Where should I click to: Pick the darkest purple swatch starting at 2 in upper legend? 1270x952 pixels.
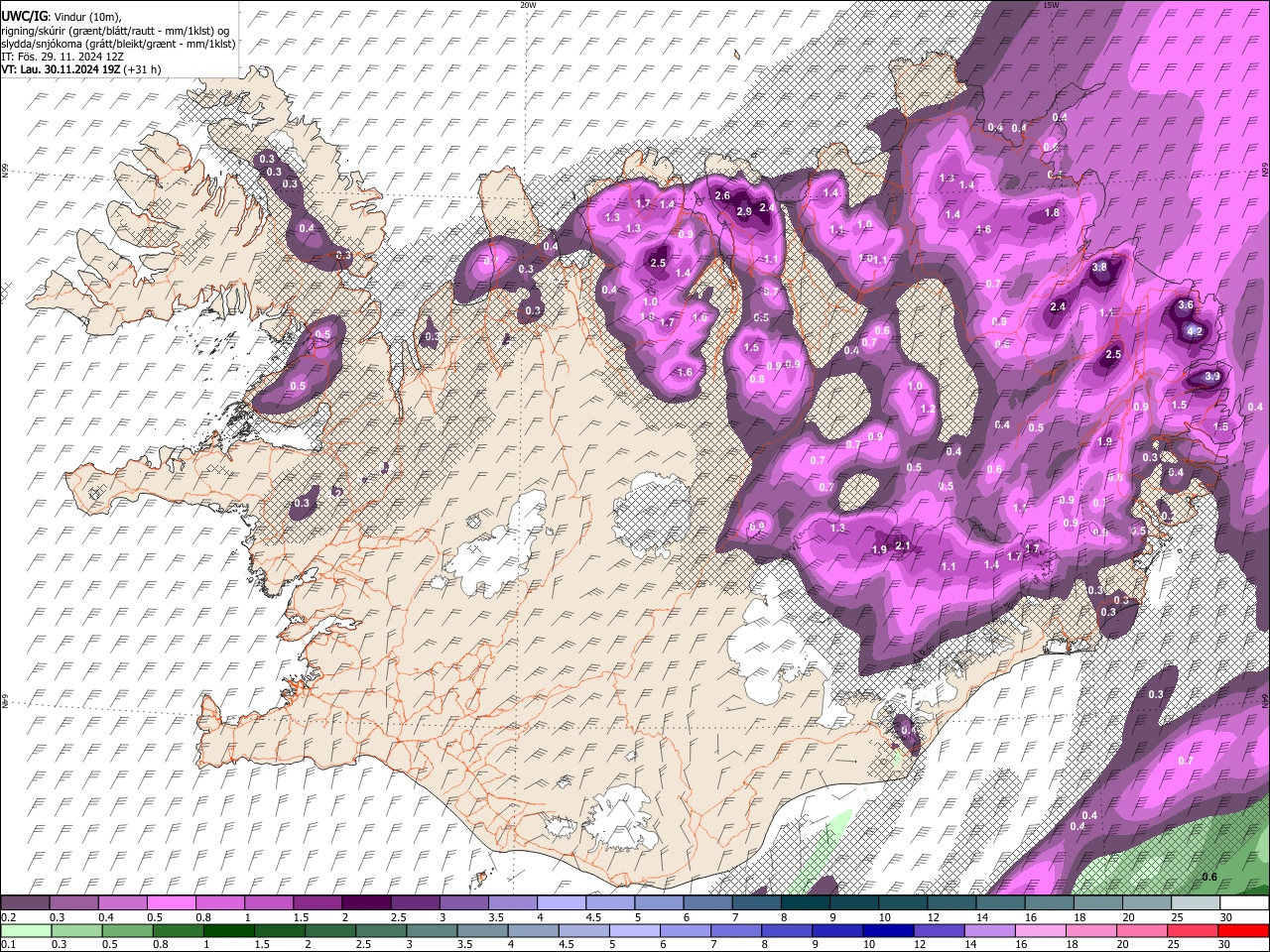[366, 903]
